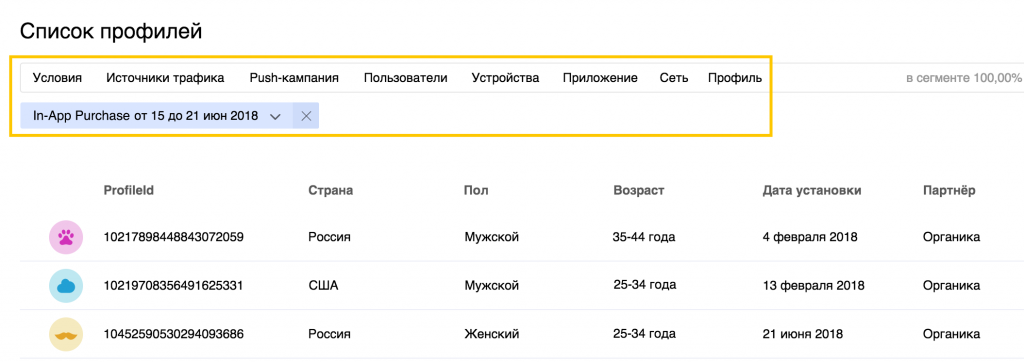The width and height of the screenshot is (1024, 363).
Task: Open the Устройства filter menu
Action: click(x=505, y=78)
